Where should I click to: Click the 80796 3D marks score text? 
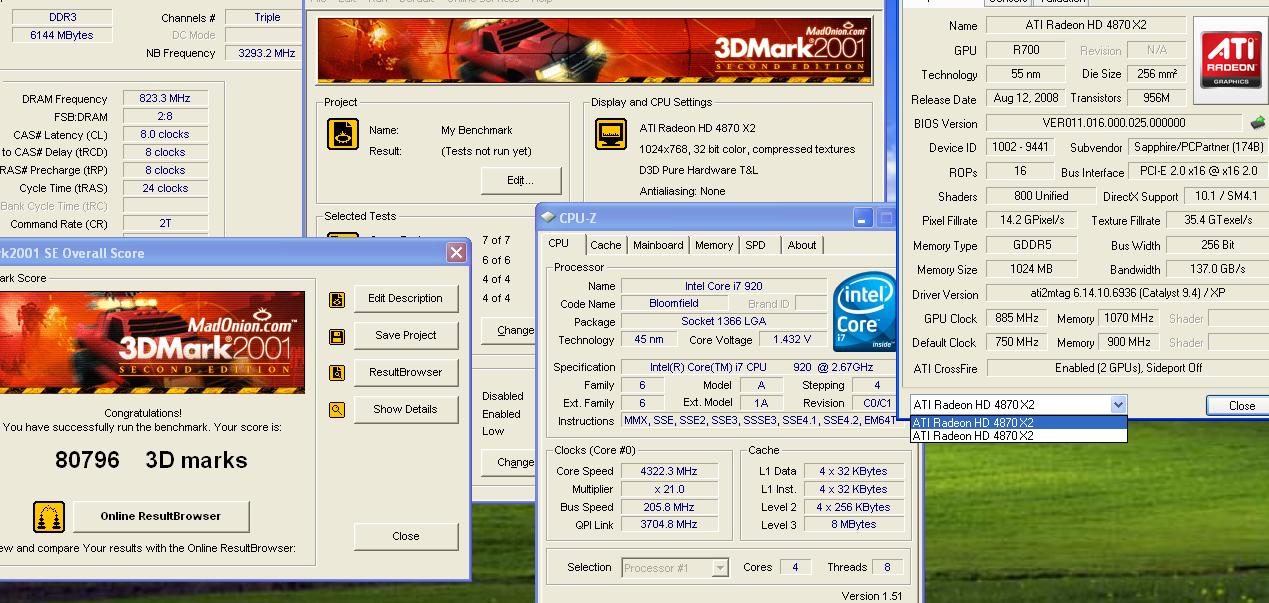151,460
